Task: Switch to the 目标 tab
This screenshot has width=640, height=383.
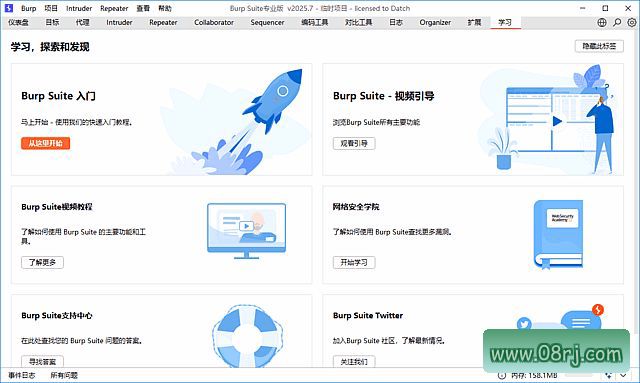Action: coord(52,22)
